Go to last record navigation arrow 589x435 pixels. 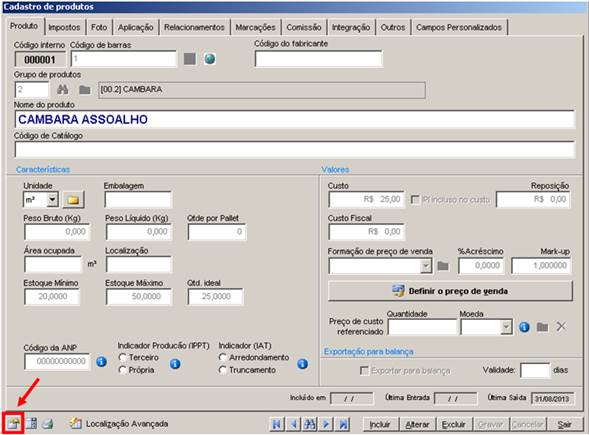click(343, 424)
